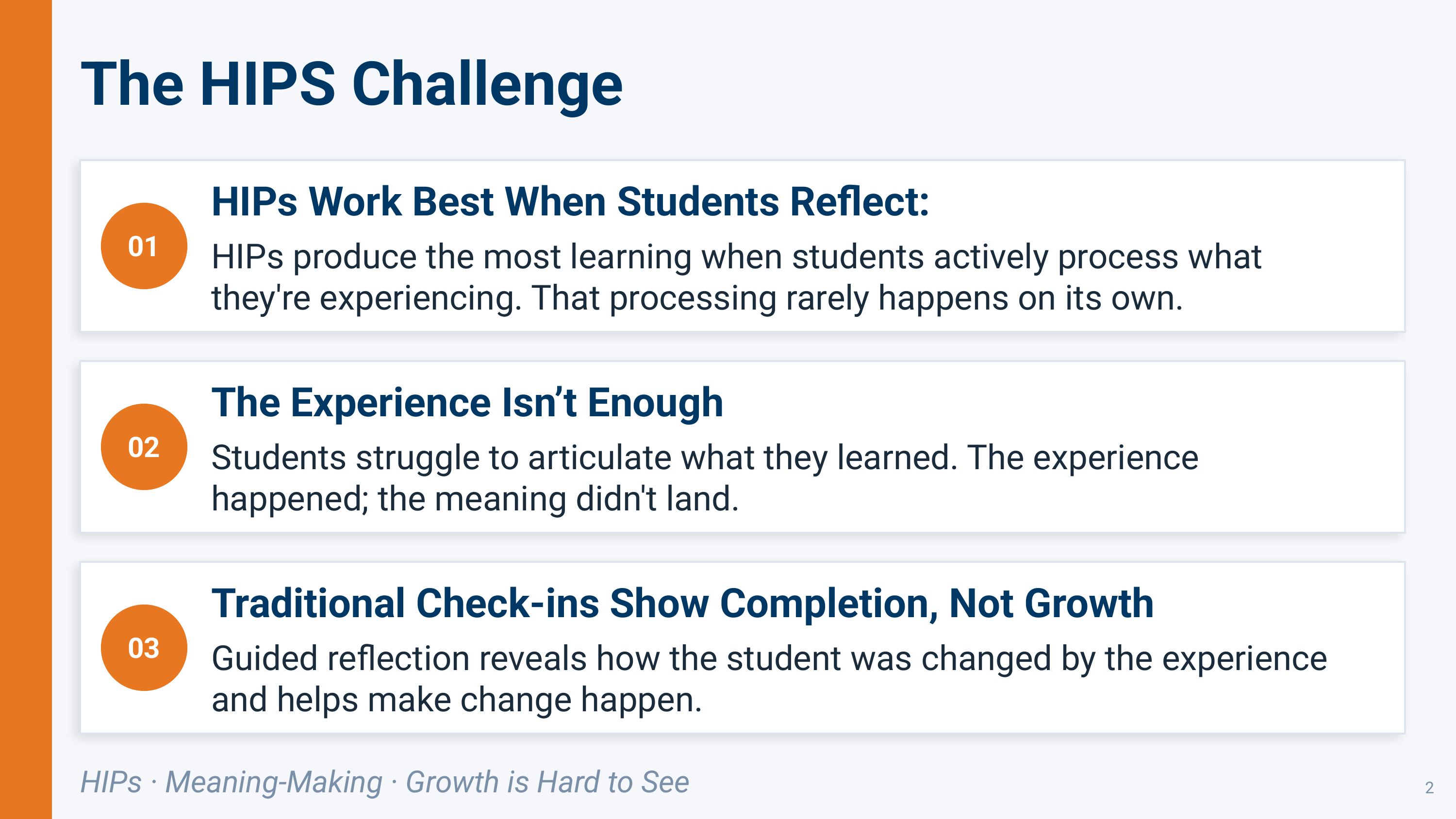Click the orange 02 circle badge

tap(144, 446)
